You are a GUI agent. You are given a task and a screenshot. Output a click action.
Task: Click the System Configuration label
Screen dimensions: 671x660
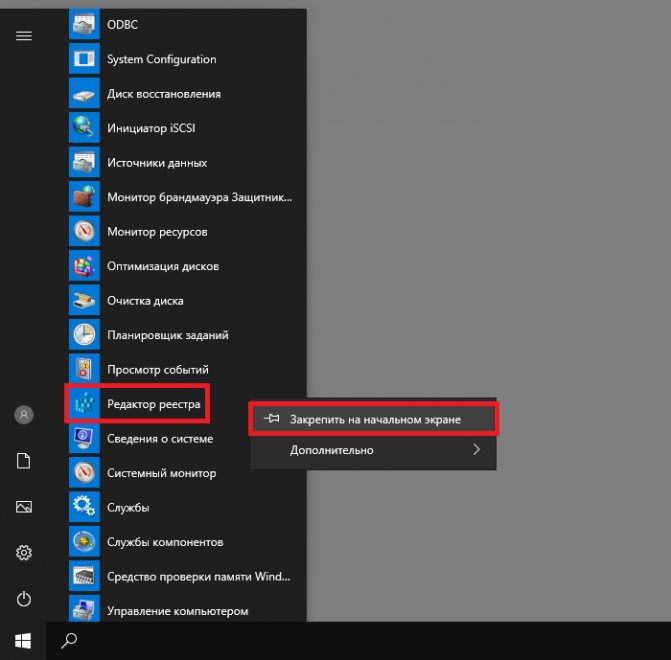[x=162, y=59]
